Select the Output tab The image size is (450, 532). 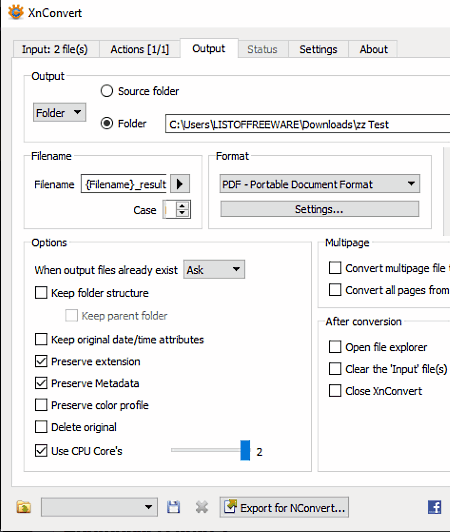pyautogui.click(x=209, y=48)
